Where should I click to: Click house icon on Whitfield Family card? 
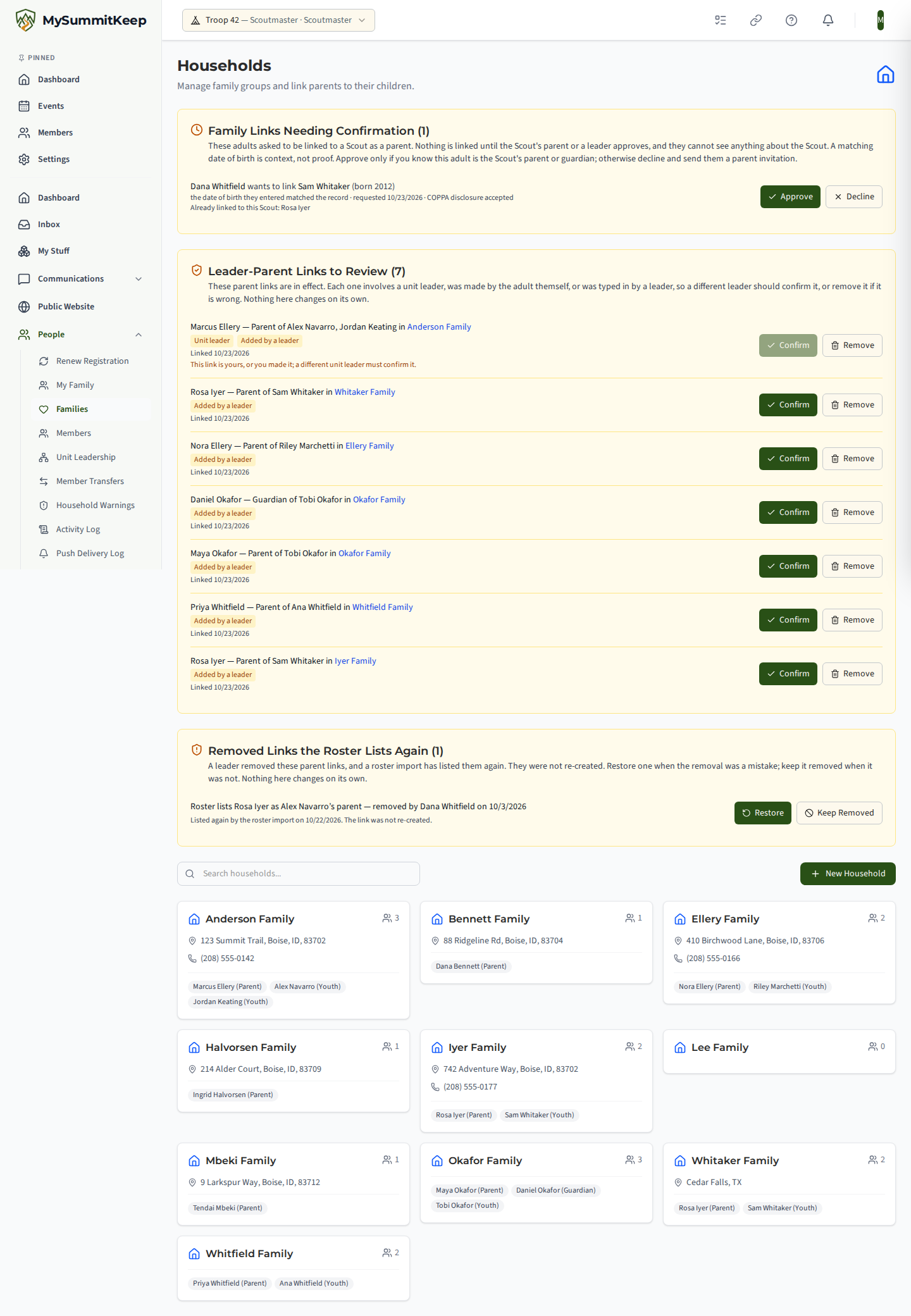coord(194,1254)
